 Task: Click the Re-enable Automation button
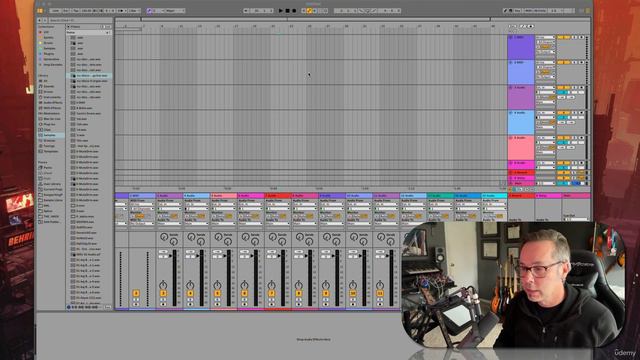314,11
